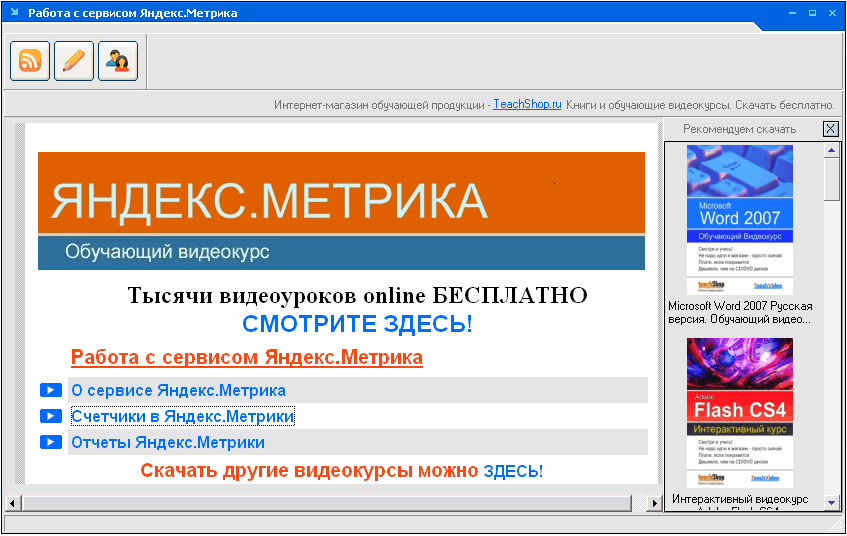Follow the TeachShop.ru link
Viewport: 847px width, 536px height.
pos(527,105)
